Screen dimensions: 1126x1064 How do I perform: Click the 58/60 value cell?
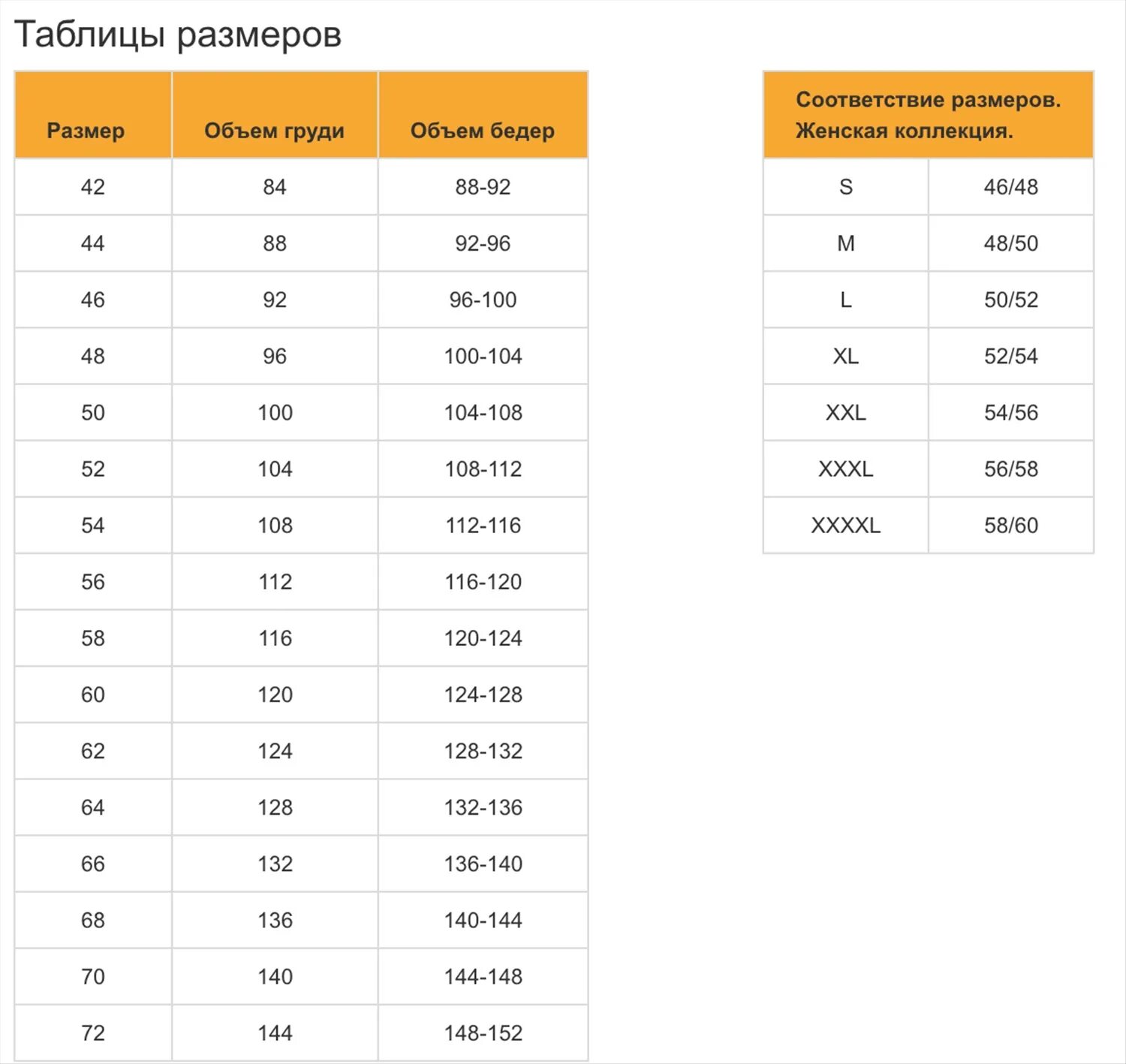click(x=1010, y=526)
